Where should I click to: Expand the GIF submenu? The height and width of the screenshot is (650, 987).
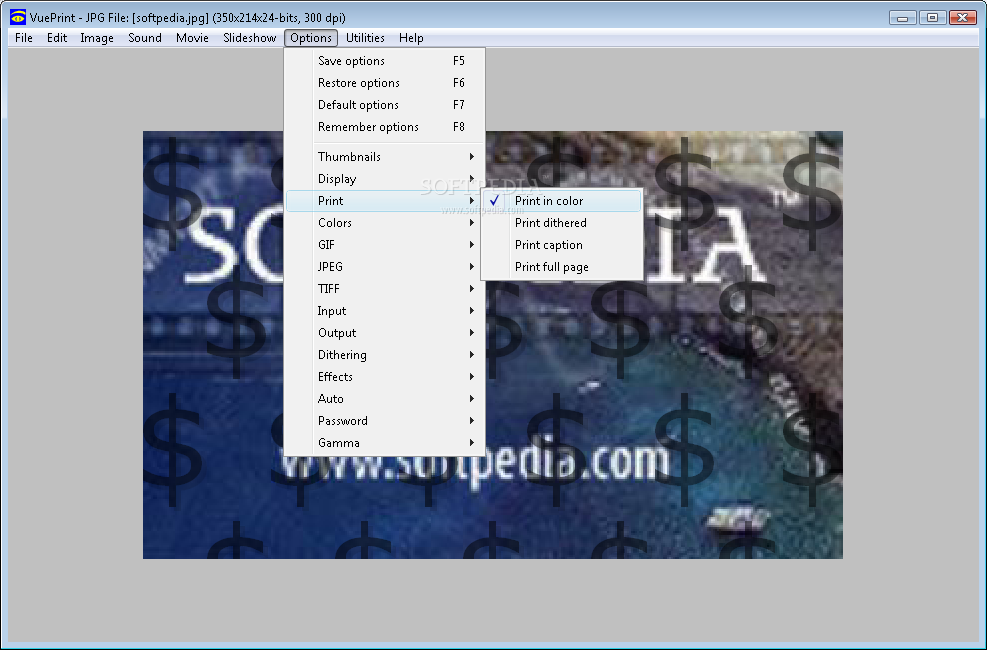click(x=385, y=245)
